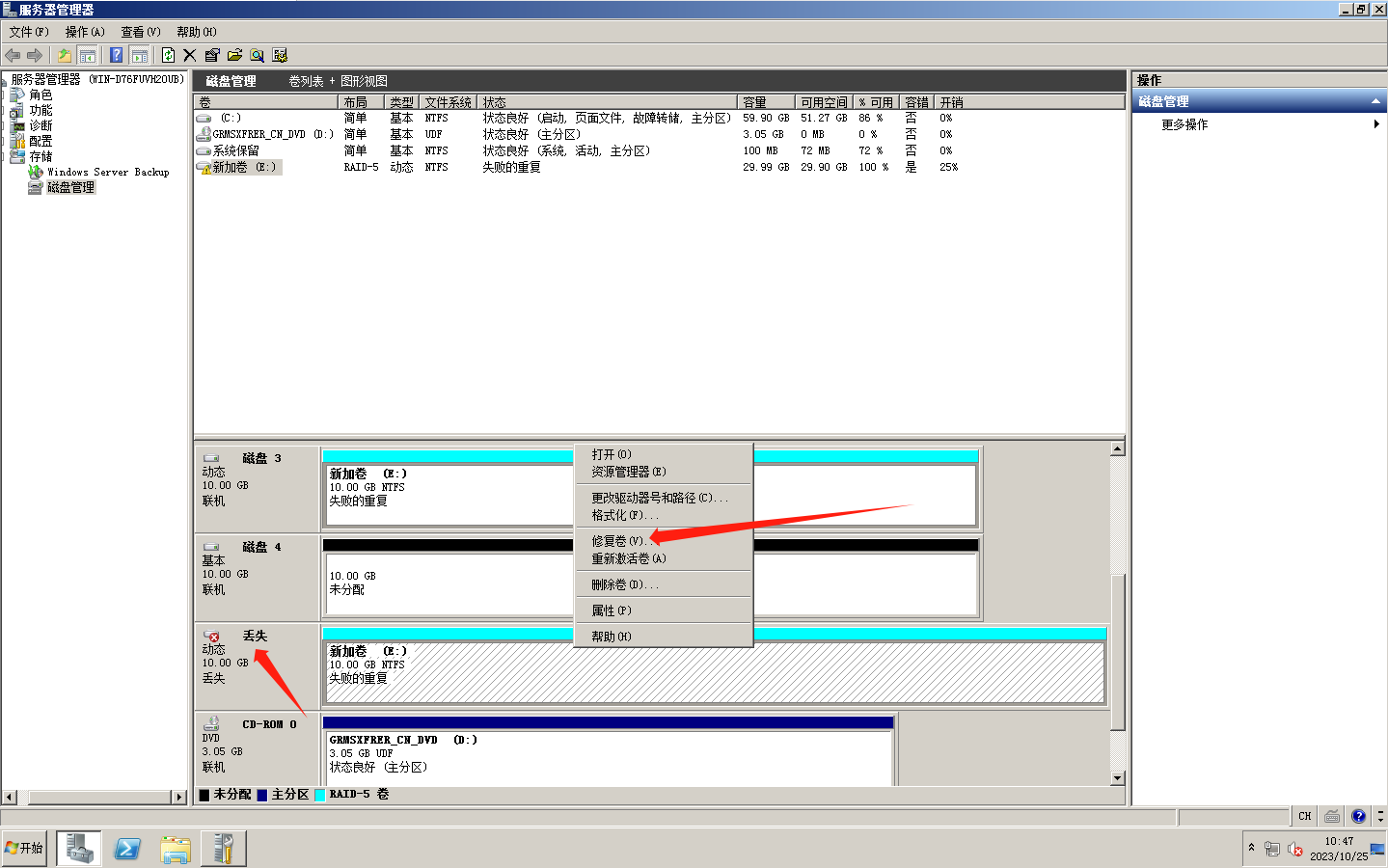Select the 服务器管理器 root node
1388x868 pixels.
[96, 79]
